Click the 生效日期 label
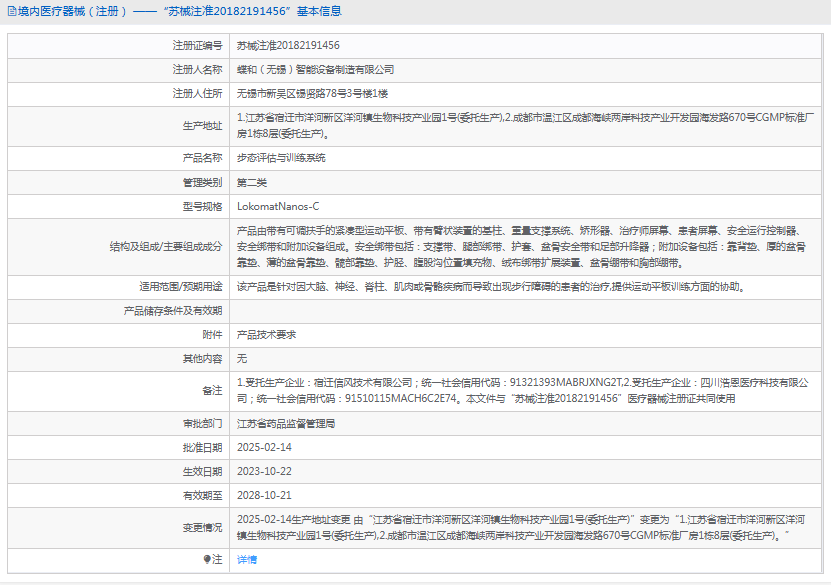 (x=202, y=472)
